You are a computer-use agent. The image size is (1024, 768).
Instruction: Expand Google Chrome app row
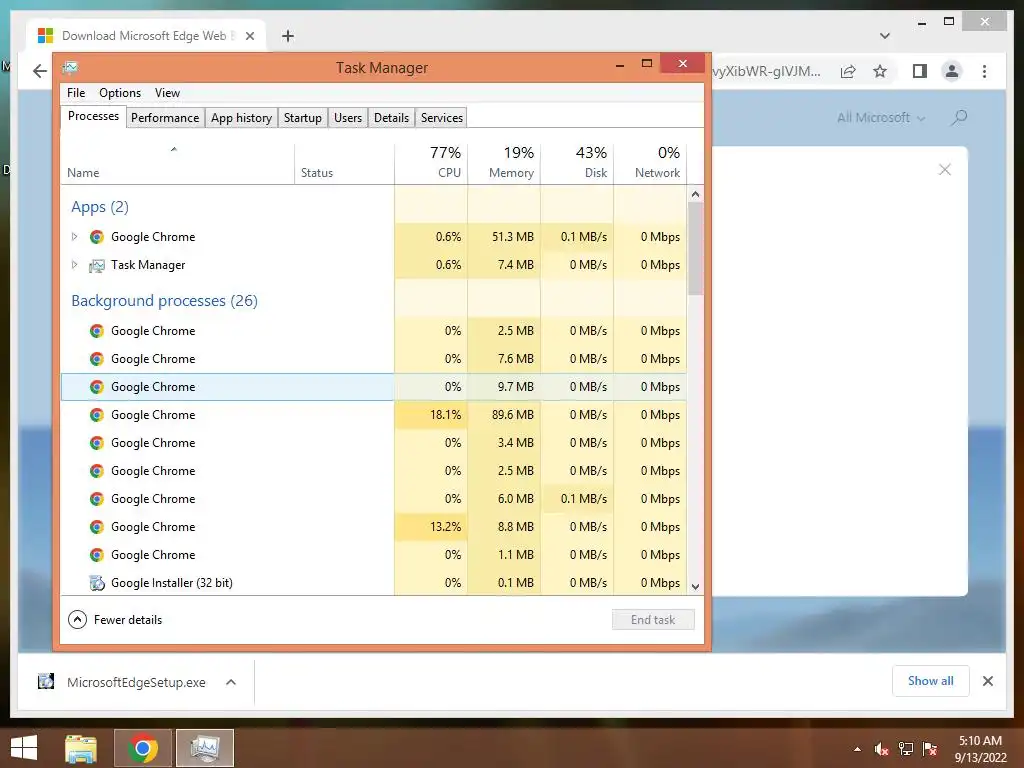(74, 236)
